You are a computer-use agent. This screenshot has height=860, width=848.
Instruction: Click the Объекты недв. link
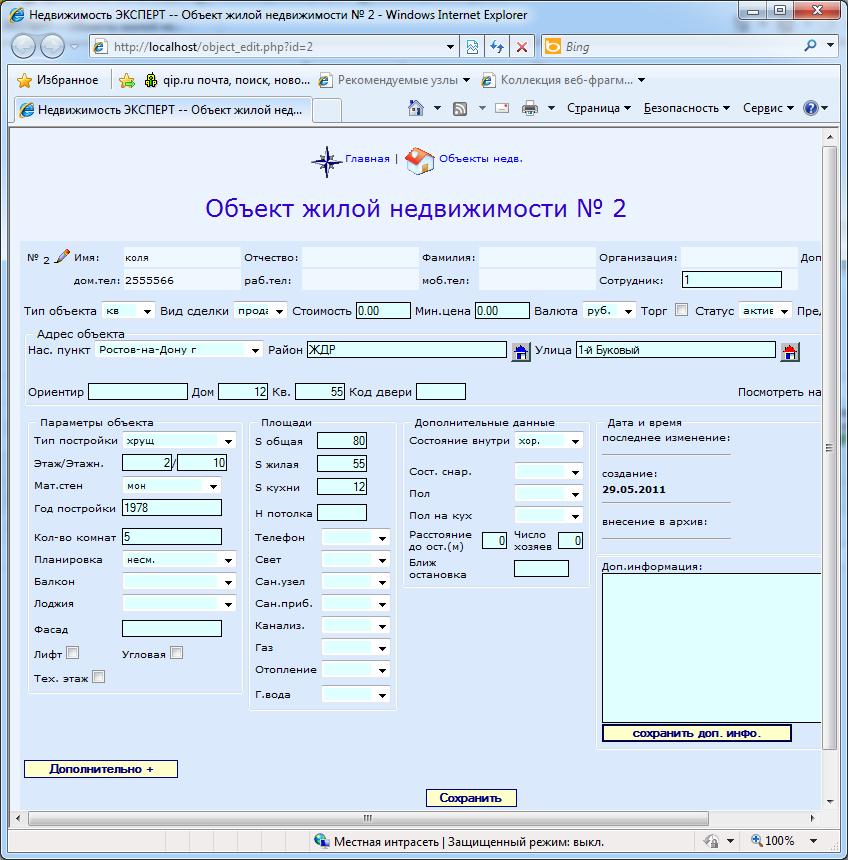(480, 159)
